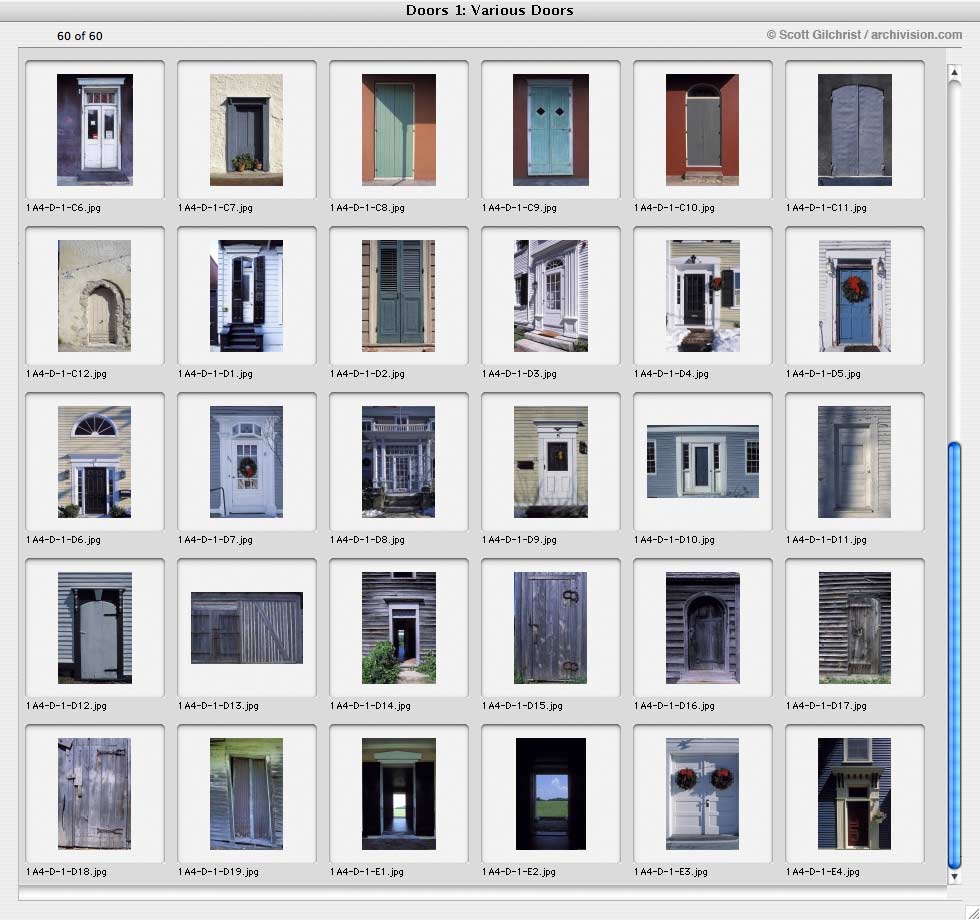Open thumbnail 1A4-D-1-D11.jpg
Screen dimensions: 980x920
point(854,462)
